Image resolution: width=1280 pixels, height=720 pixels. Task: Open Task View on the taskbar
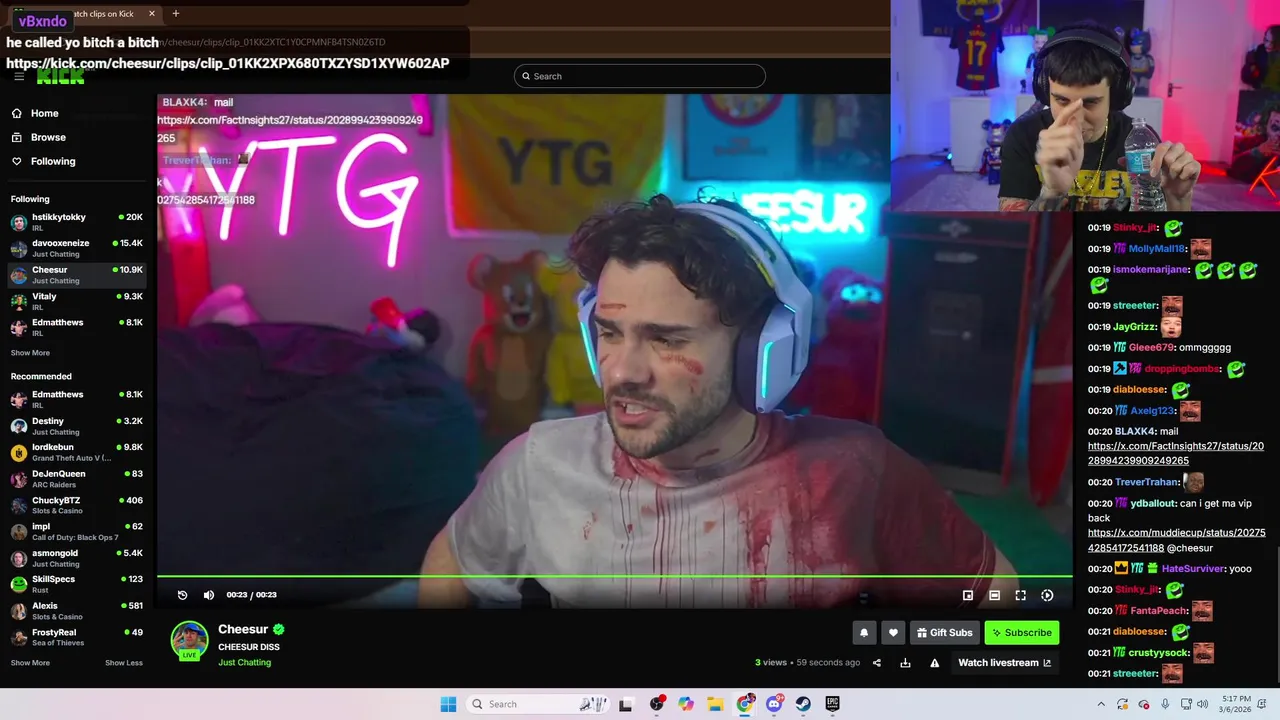click(x=626, y=704)
